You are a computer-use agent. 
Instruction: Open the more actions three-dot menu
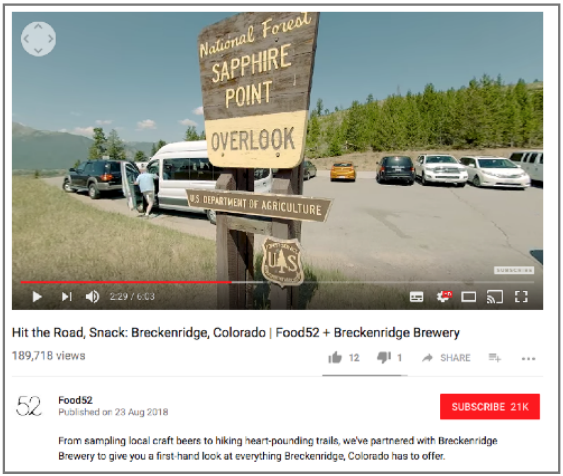[x=528, y=358]
